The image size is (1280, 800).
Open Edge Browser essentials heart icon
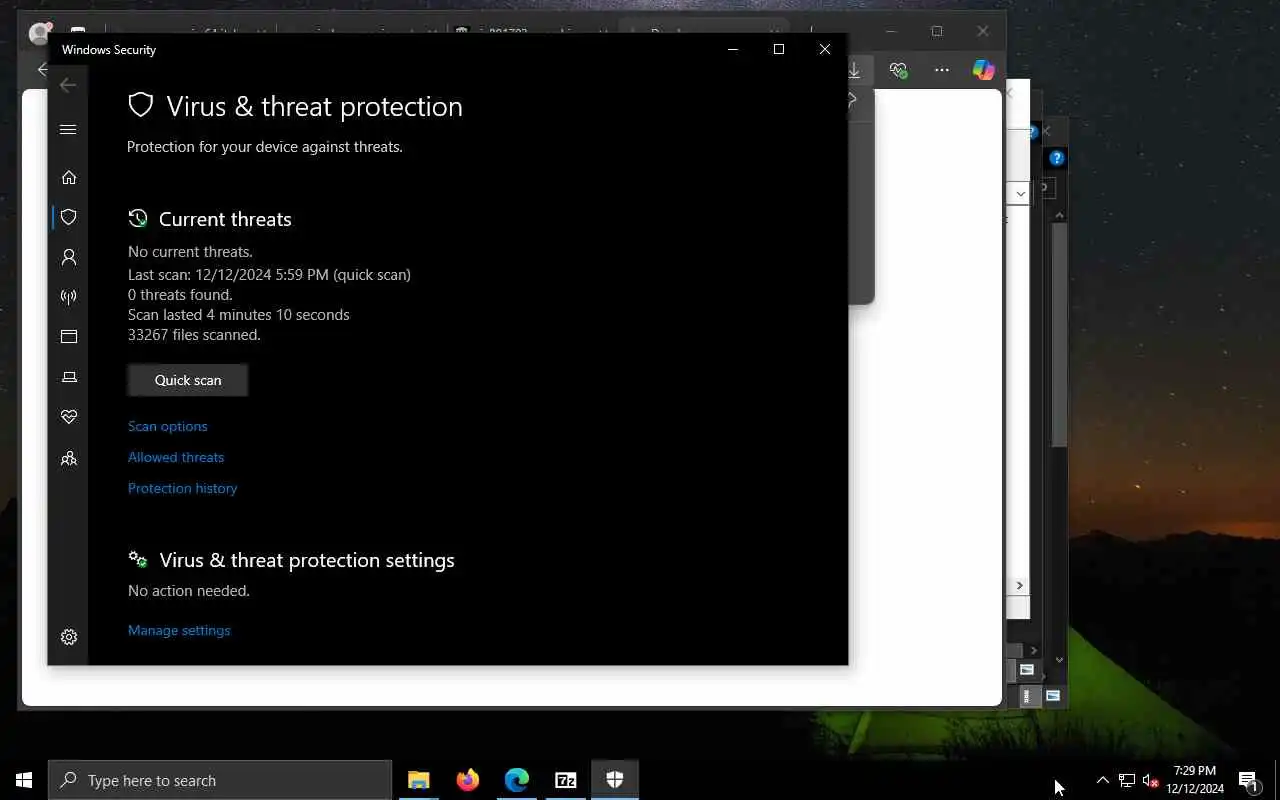pyautogui.click(x=898, y=70)
